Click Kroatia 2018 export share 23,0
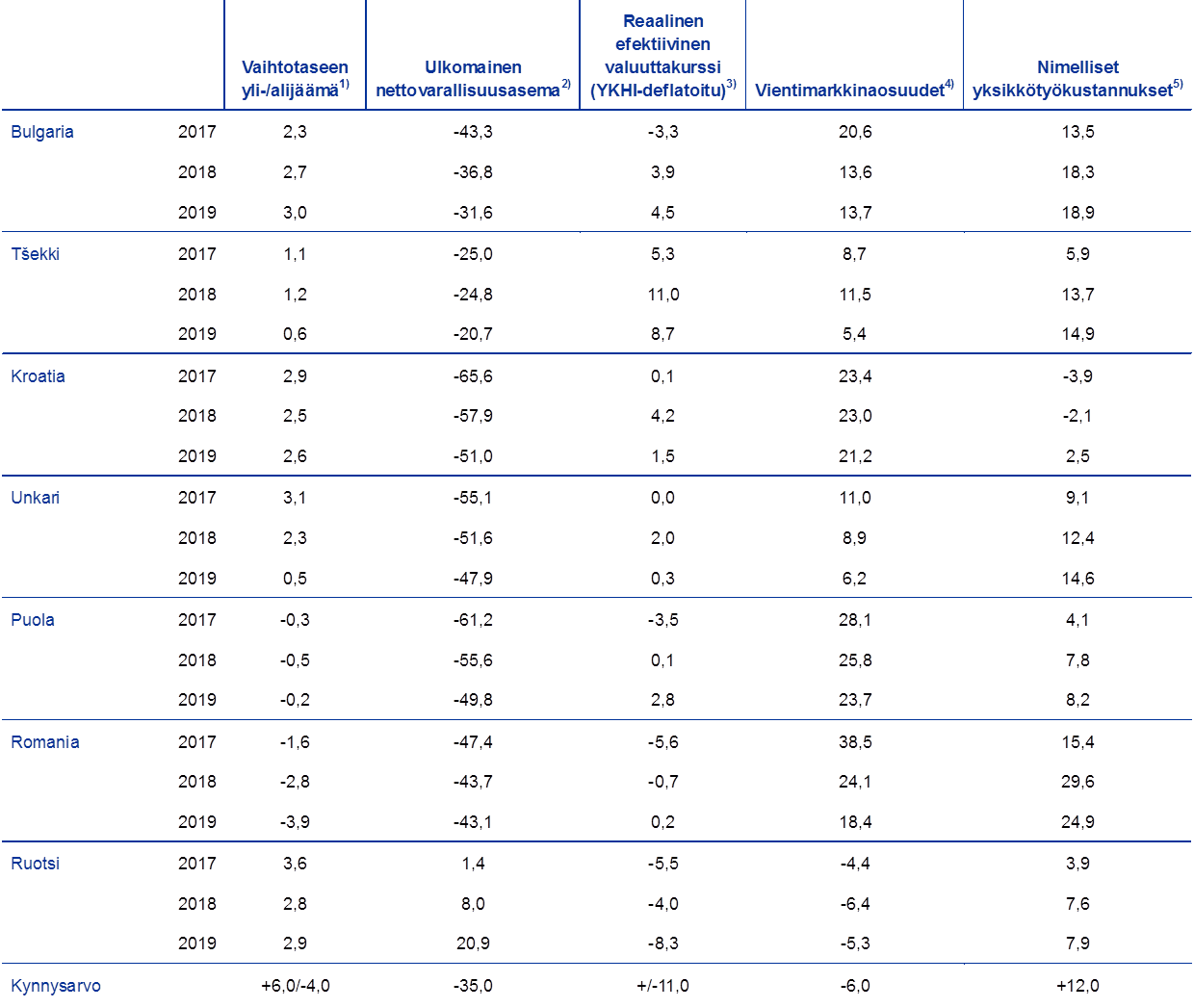Screen dimensions: 1194x1008 [x=855, y=416]
